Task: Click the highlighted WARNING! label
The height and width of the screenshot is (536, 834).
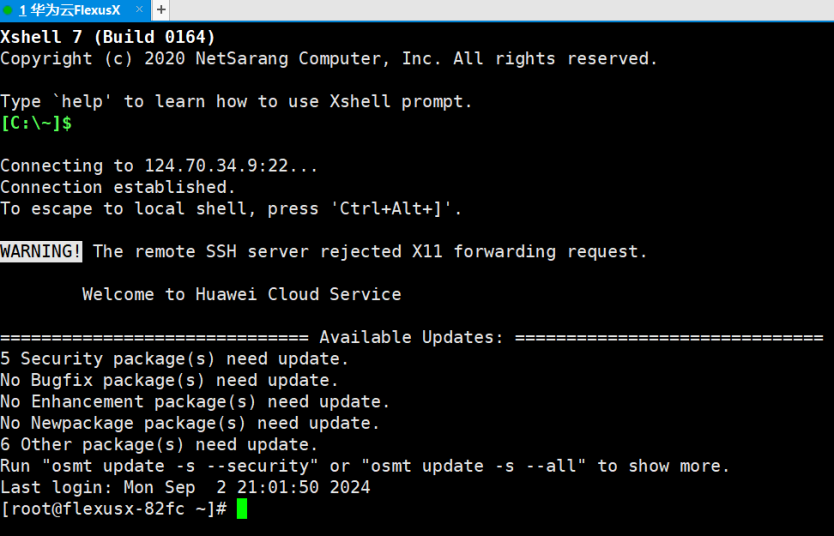Action: tap(41, 251)
